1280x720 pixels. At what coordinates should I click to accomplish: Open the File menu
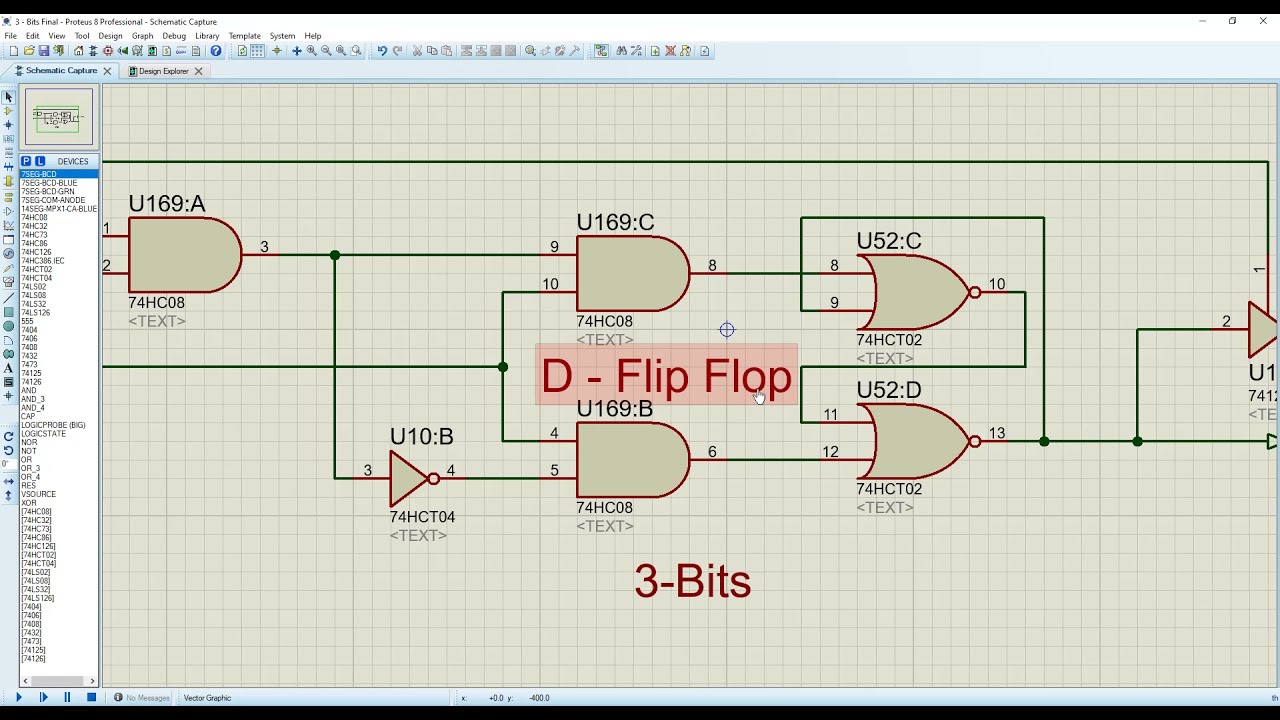pyautogui.click(x=10, y=36)
